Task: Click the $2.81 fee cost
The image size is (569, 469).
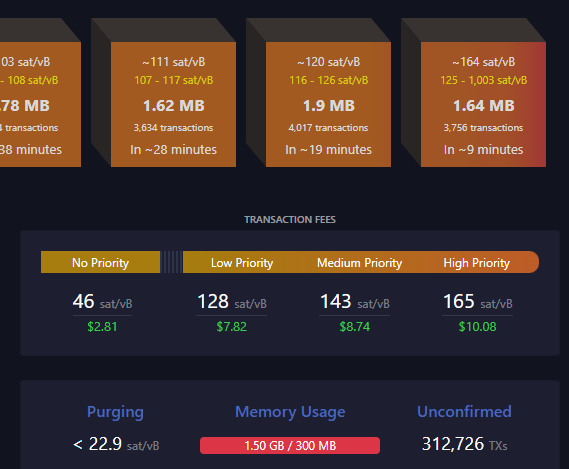Action: pos(102,327)
